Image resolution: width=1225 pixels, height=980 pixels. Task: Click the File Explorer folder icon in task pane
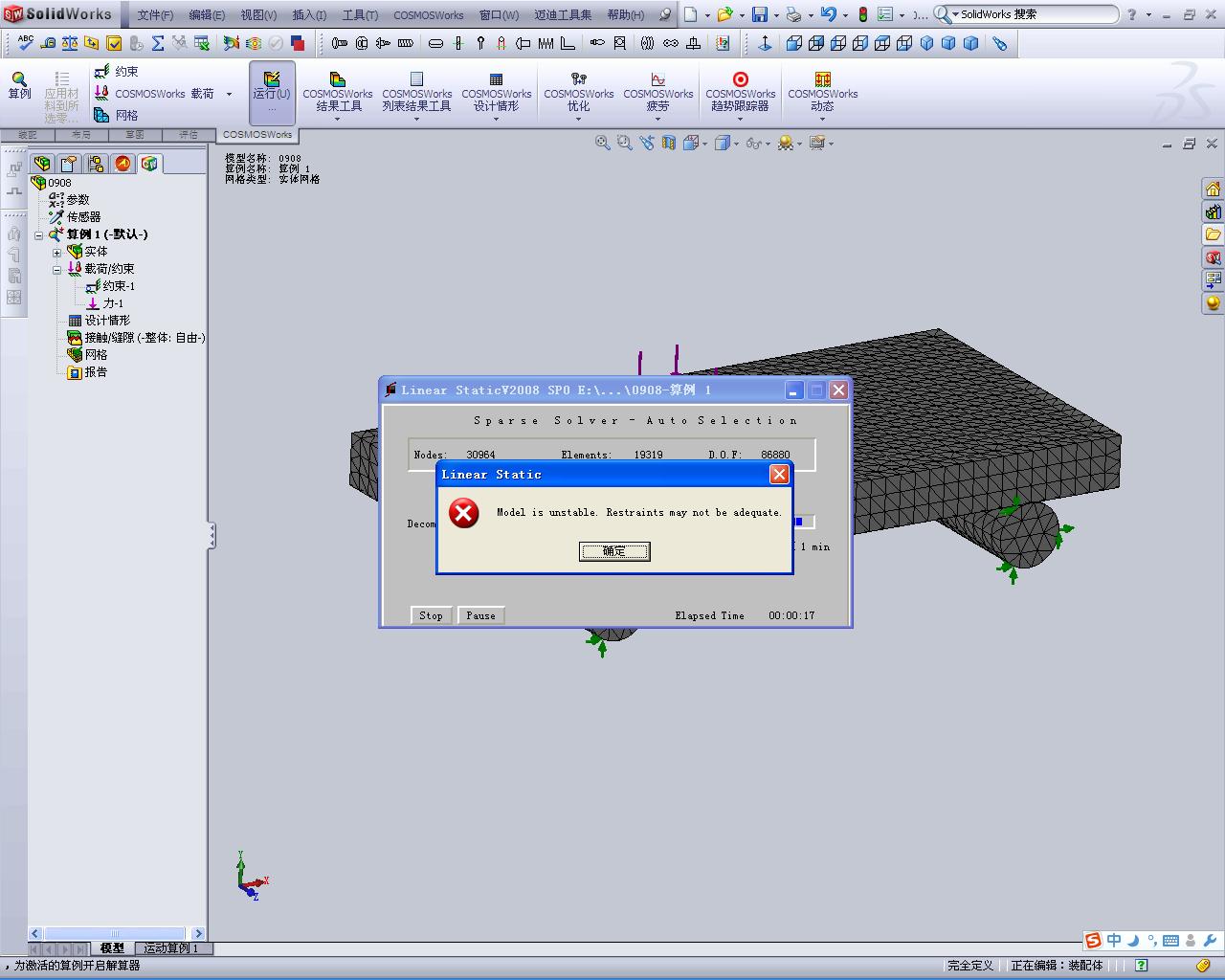pyautogui.click(x=1213, y=234)
